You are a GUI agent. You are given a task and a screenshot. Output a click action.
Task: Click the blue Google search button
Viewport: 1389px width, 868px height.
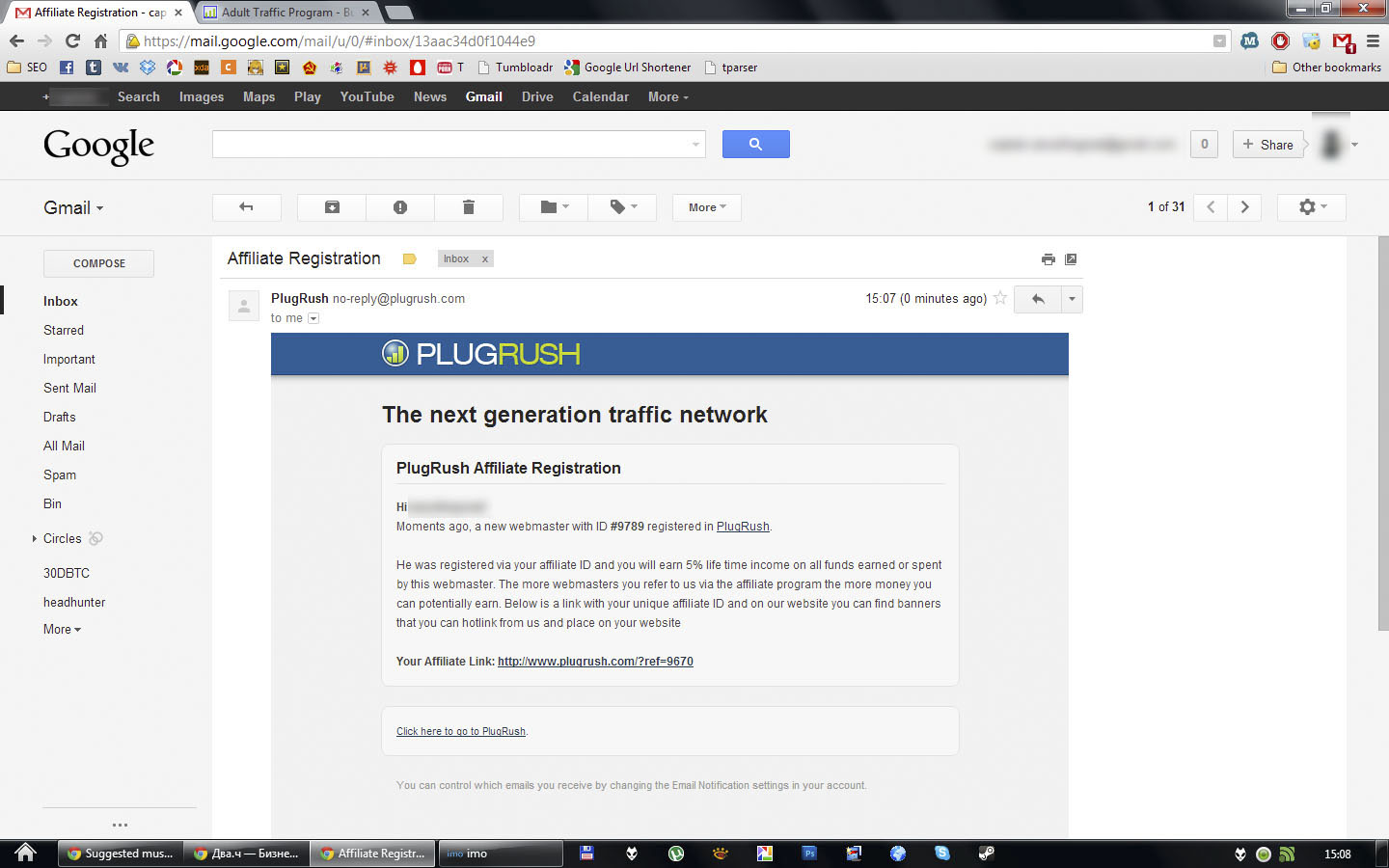pos(756,144)
